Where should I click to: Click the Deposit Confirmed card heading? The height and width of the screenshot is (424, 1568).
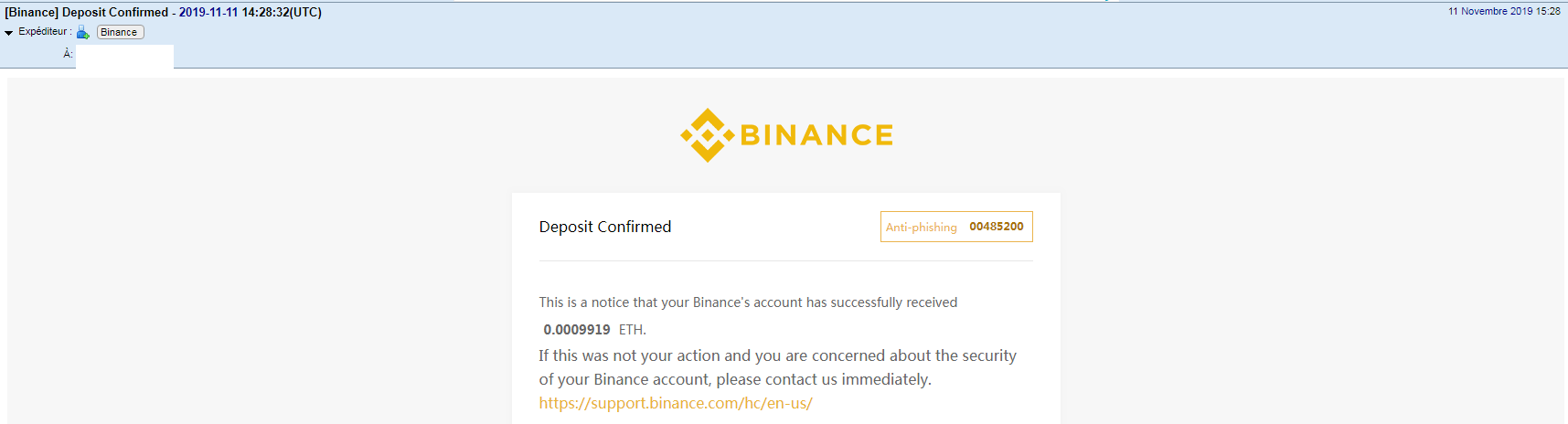[605, 227]
